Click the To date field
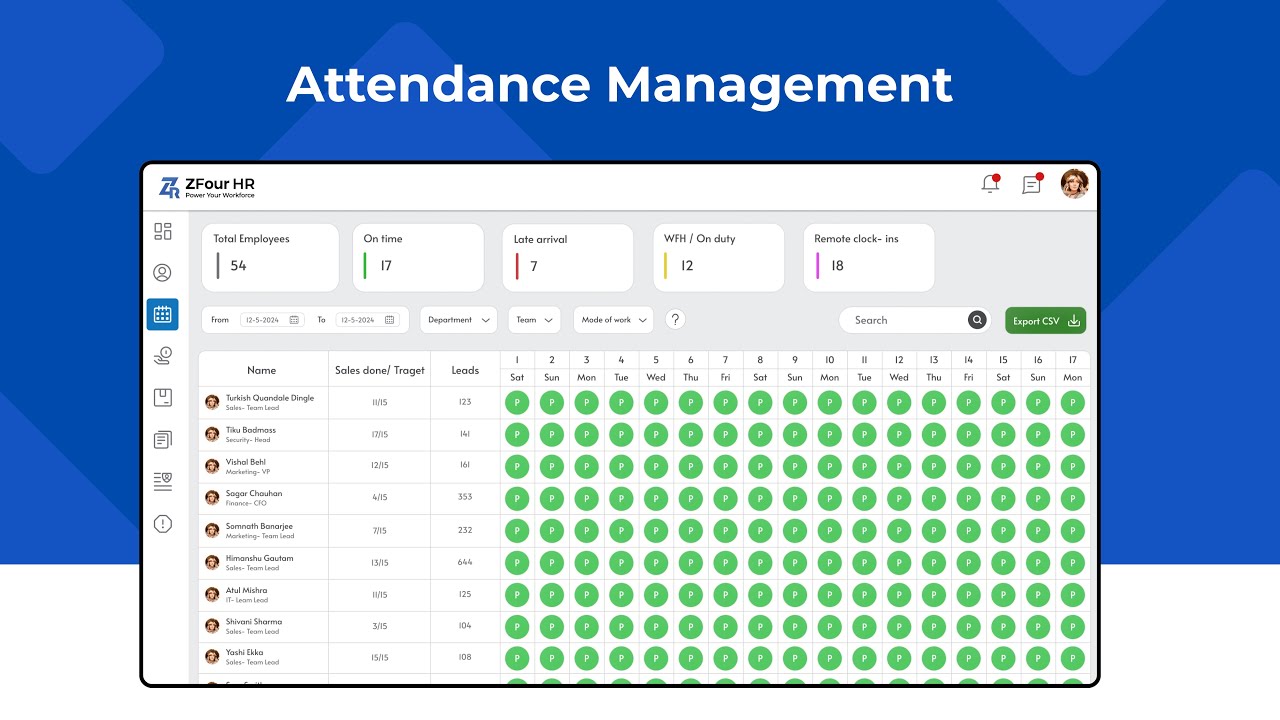1280x720 pixels. point(367,320)
